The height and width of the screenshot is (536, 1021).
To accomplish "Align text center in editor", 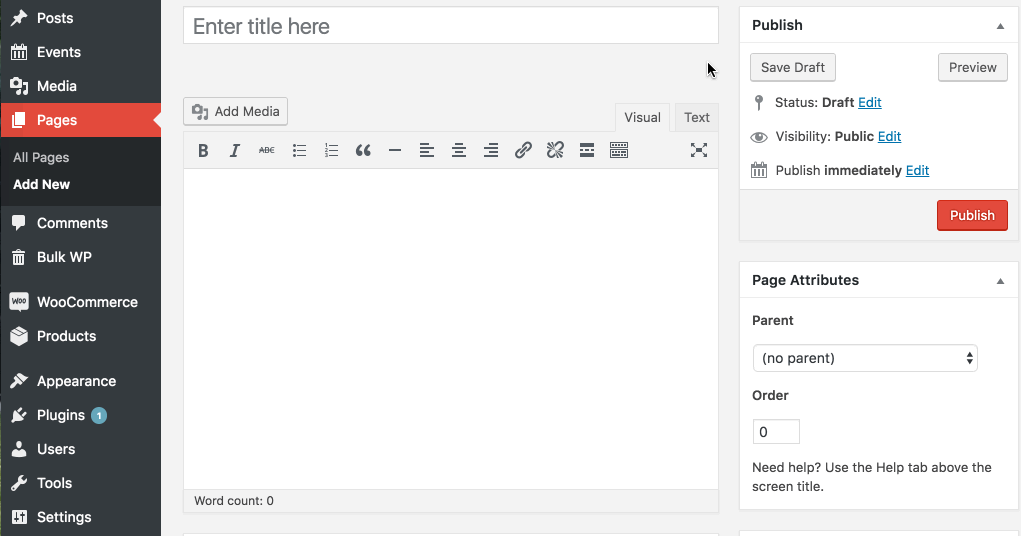I will [x=459, y=151].
